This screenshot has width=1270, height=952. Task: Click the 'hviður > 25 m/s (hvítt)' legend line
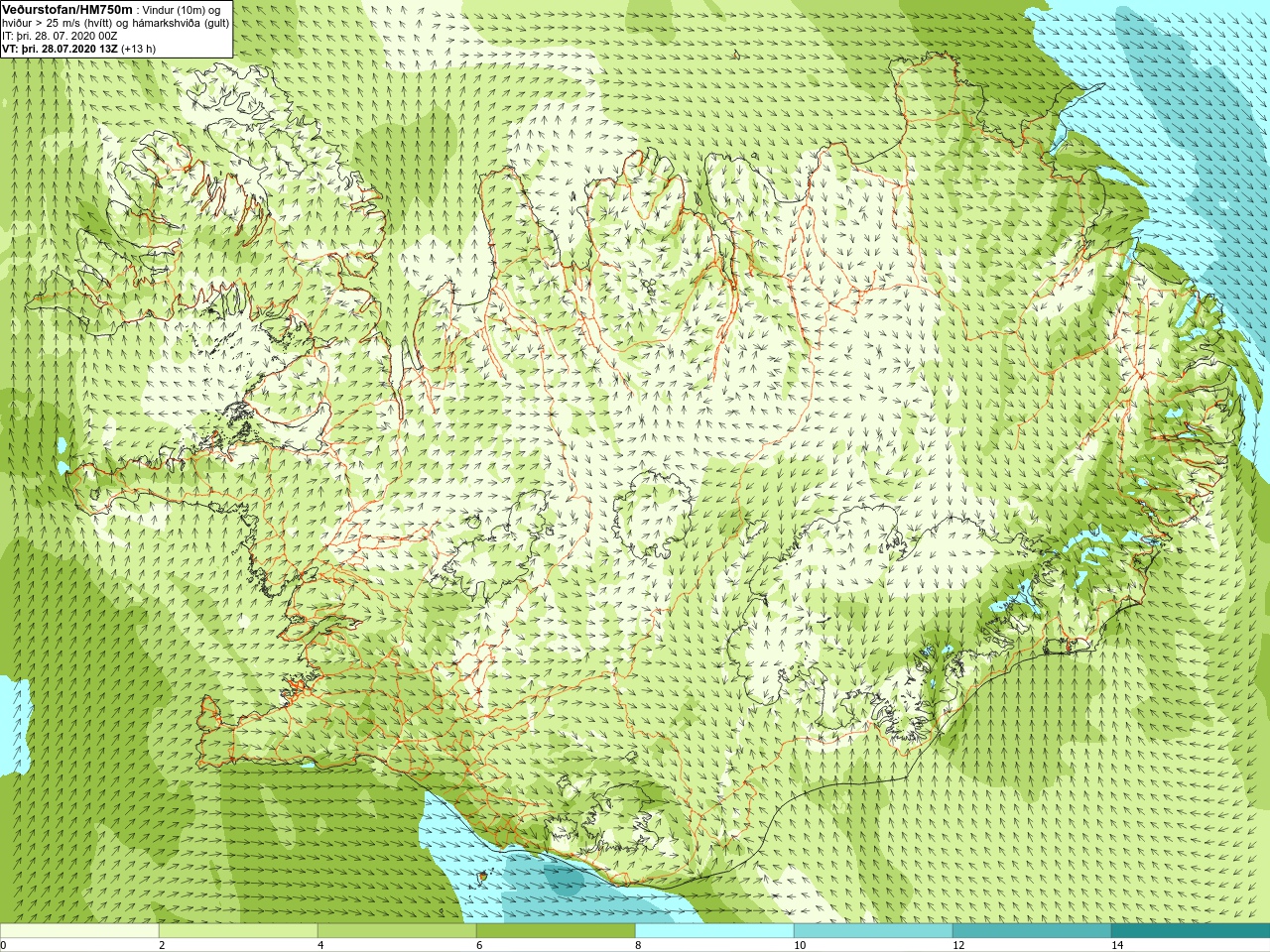(x=58, y=23)
